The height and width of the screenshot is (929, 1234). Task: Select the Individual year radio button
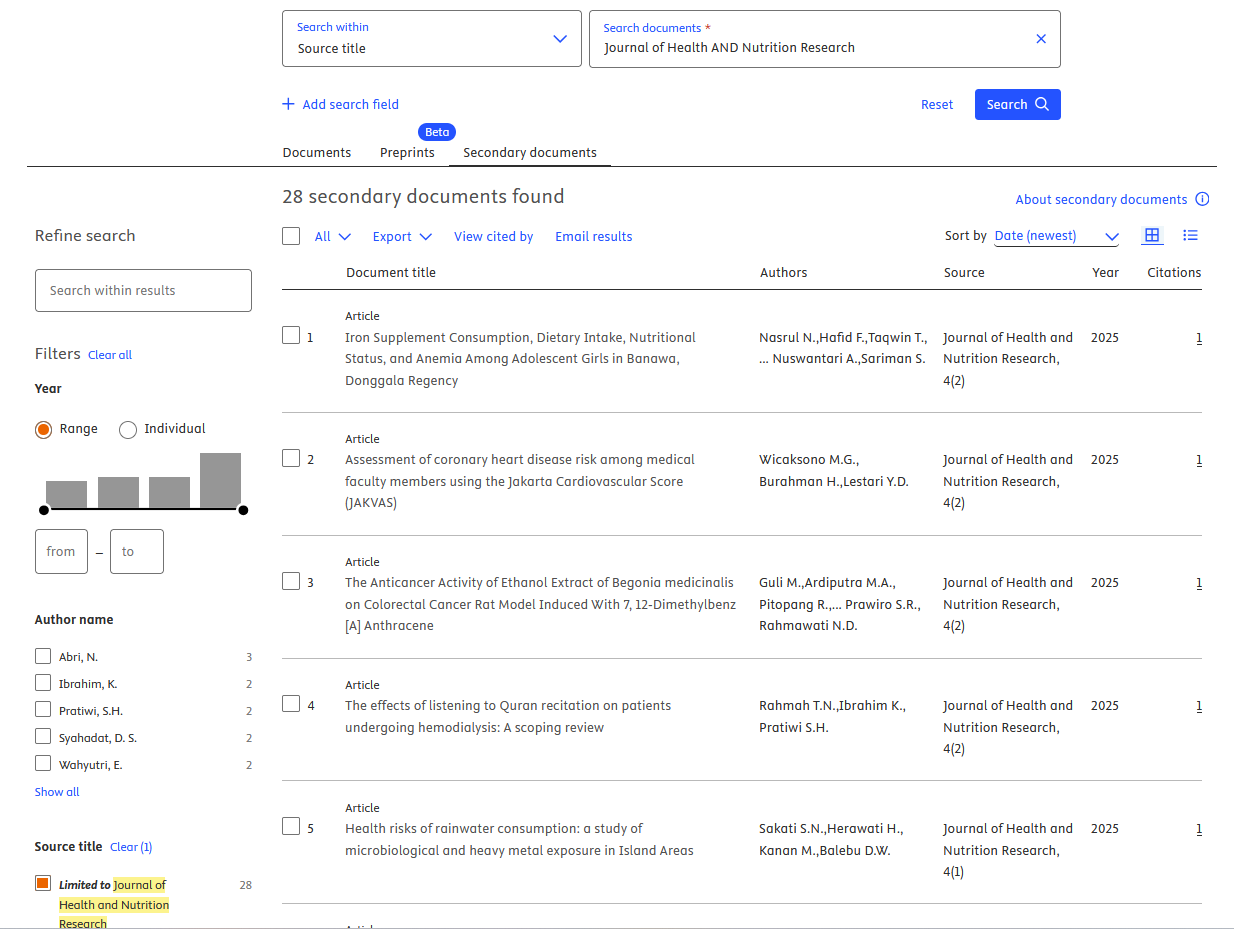point(128,429)
